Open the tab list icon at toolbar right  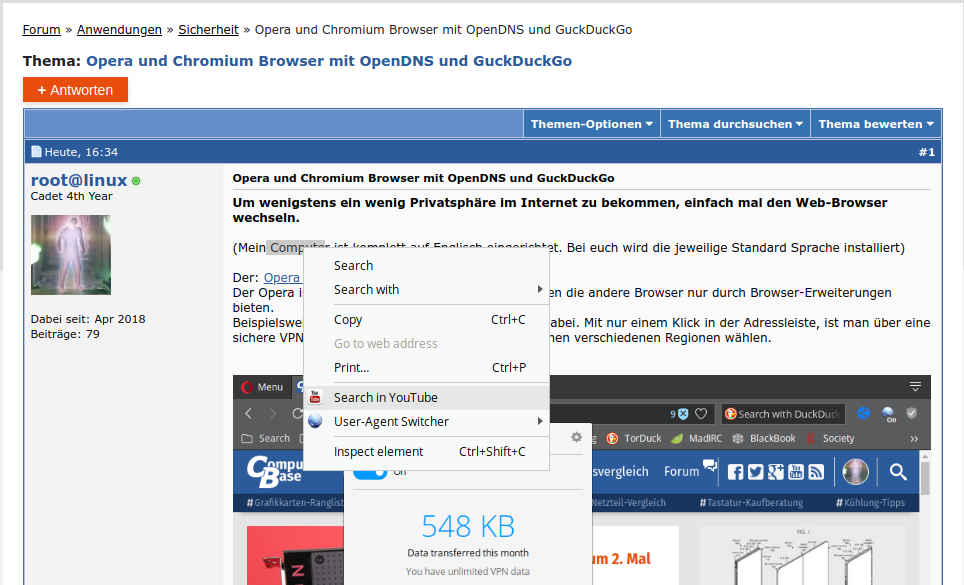coord(915,387)
